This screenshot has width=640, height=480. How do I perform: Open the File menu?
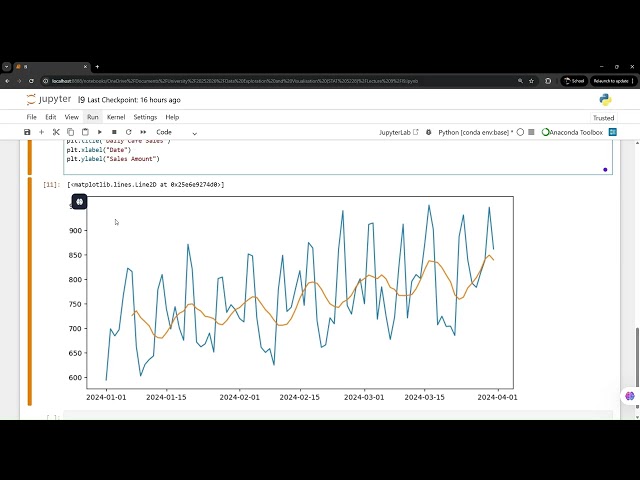pos(31,117)
